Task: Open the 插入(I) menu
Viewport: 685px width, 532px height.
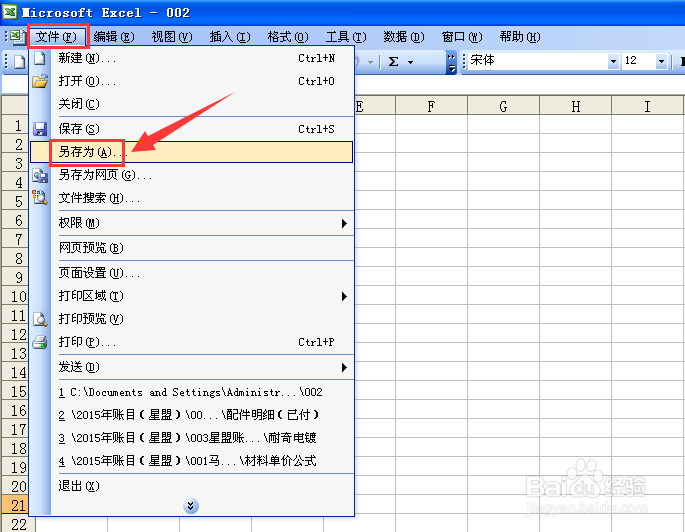Action: pyautogui.click(x=230, y=37)
